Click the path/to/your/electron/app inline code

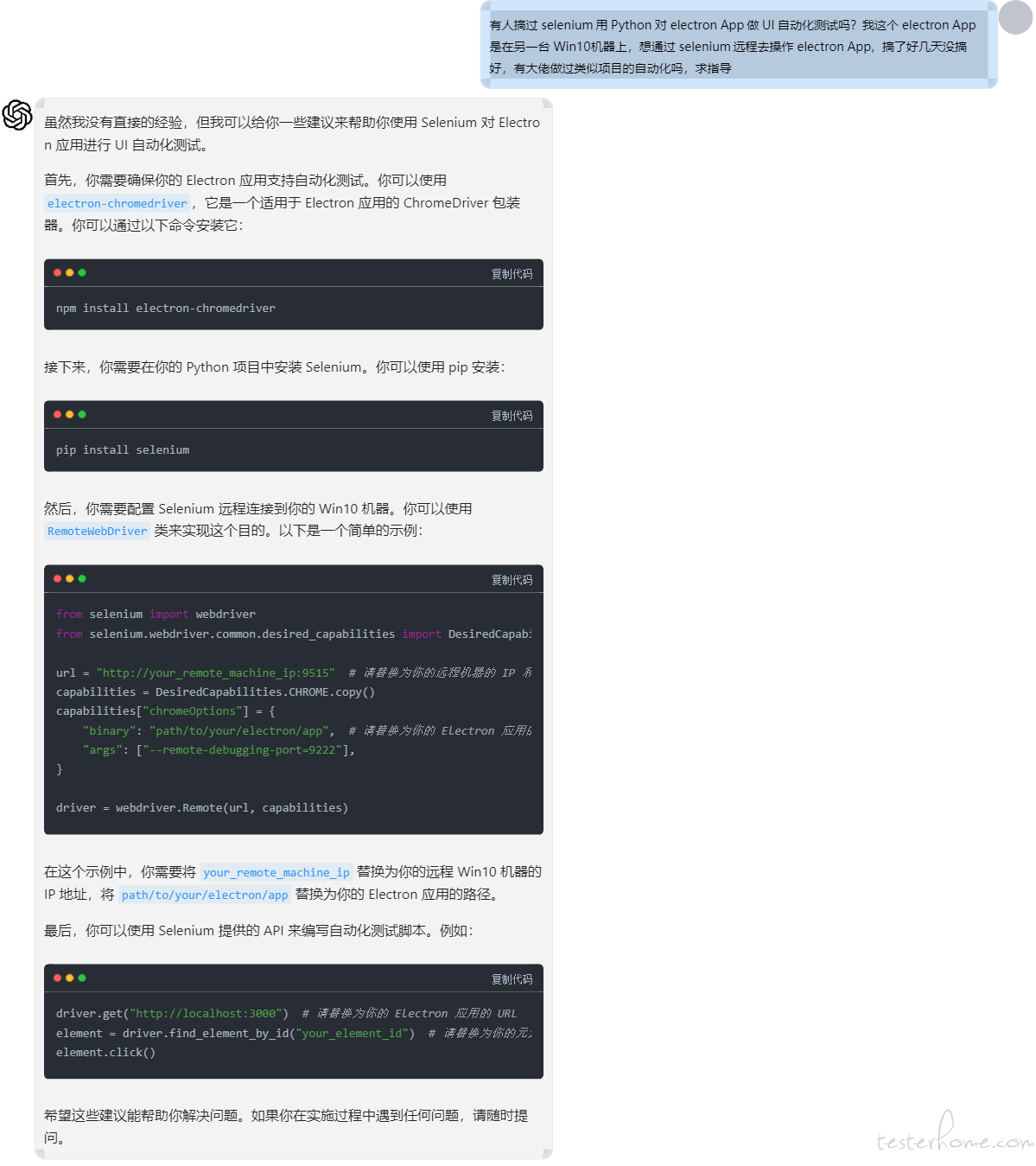205,895
